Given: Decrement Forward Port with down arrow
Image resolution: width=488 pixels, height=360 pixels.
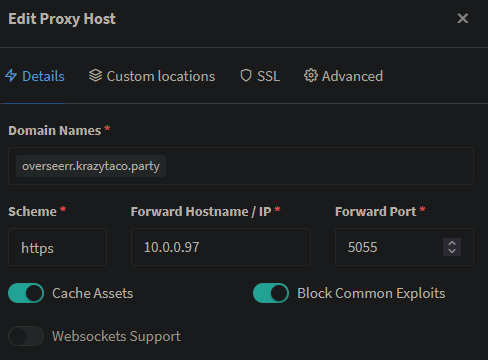Looking at the screenshot, I should pyautogui.click(x=452, y=251).
